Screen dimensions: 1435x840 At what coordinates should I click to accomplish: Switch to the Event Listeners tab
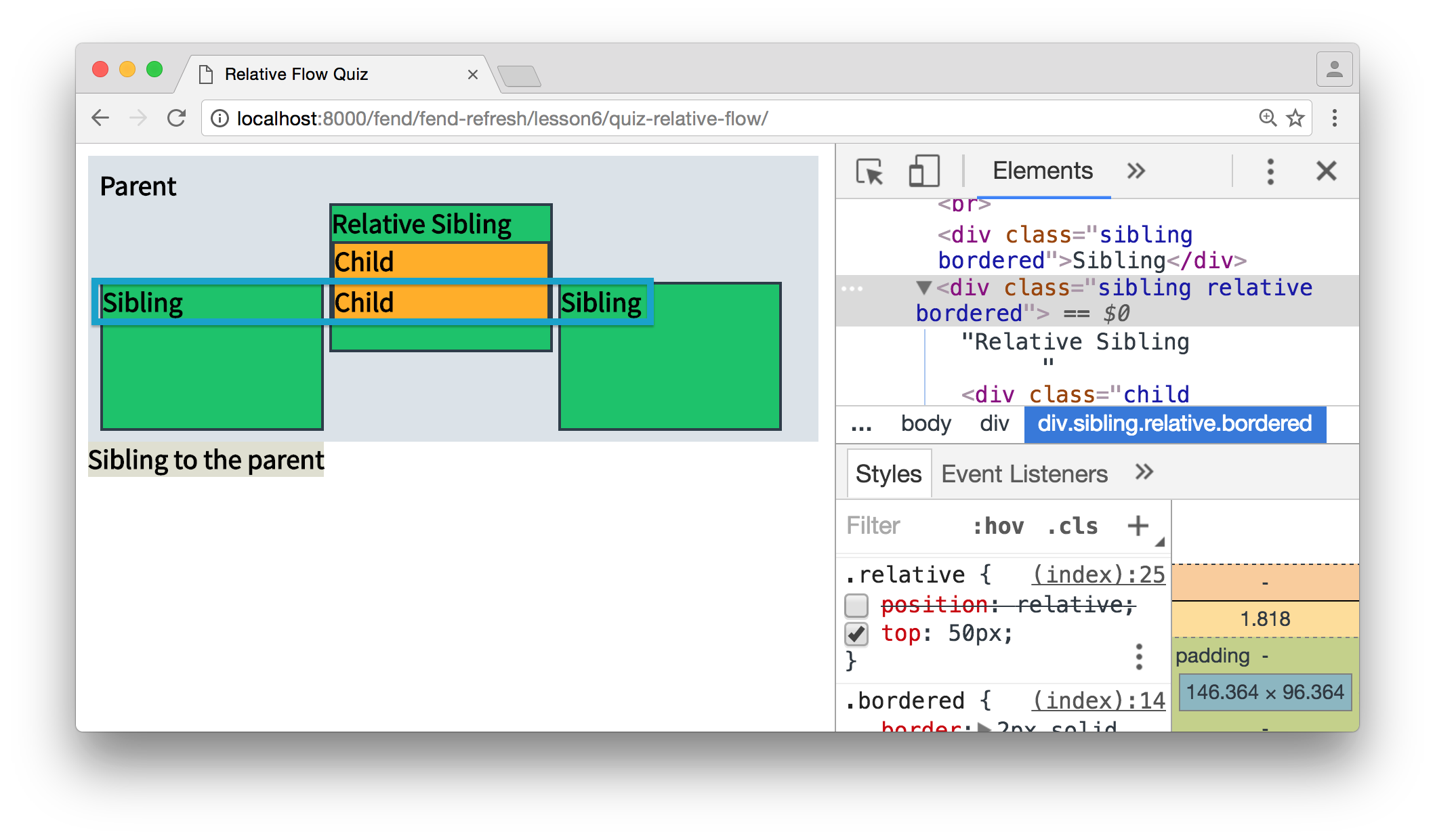pos(1024,473)
